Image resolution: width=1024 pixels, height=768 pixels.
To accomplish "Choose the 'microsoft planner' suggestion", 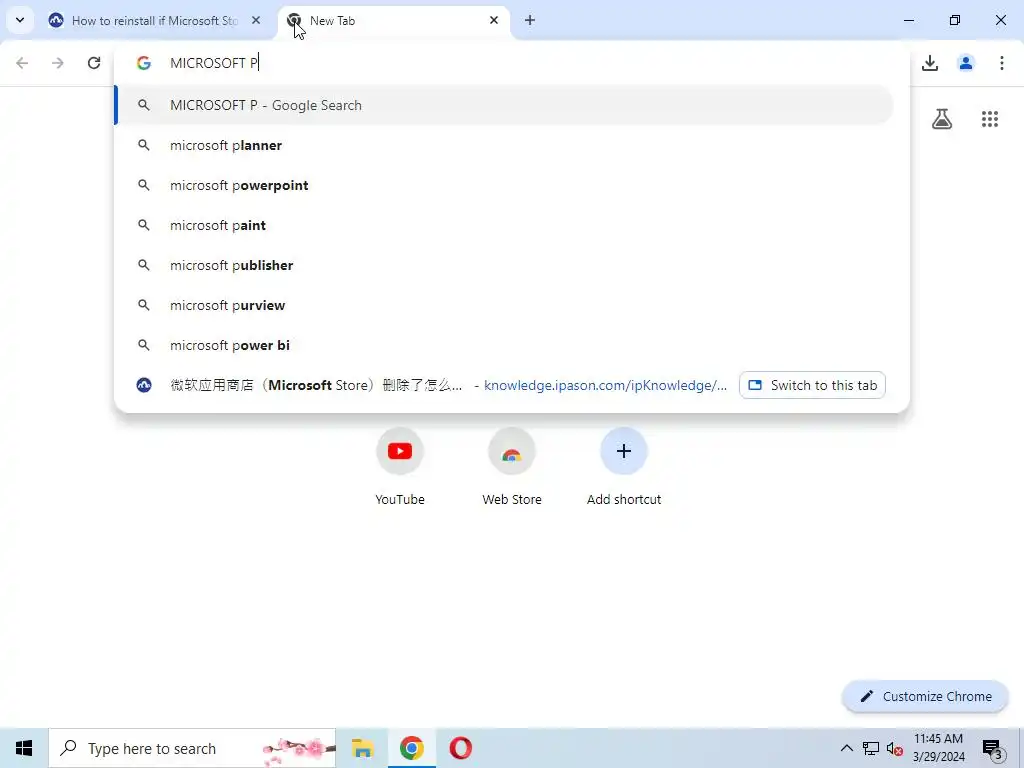I will (504, 145).
